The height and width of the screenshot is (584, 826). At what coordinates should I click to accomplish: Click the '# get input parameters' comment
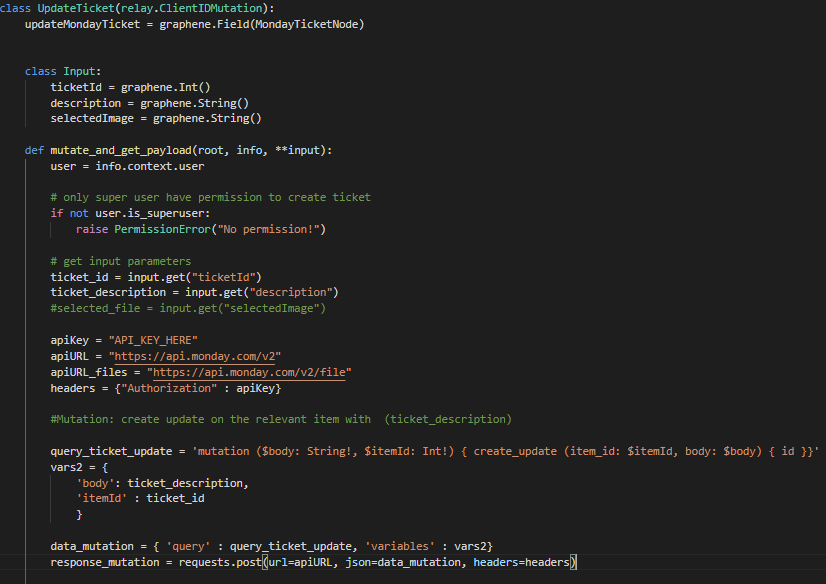tap(121, 261)
